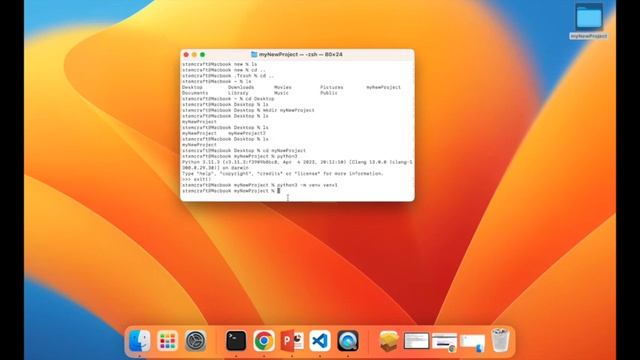Image resolution: width=640 pixels, height=360 pixels.
Task: Open the Trash in the Dock
Action: (500, 340)
